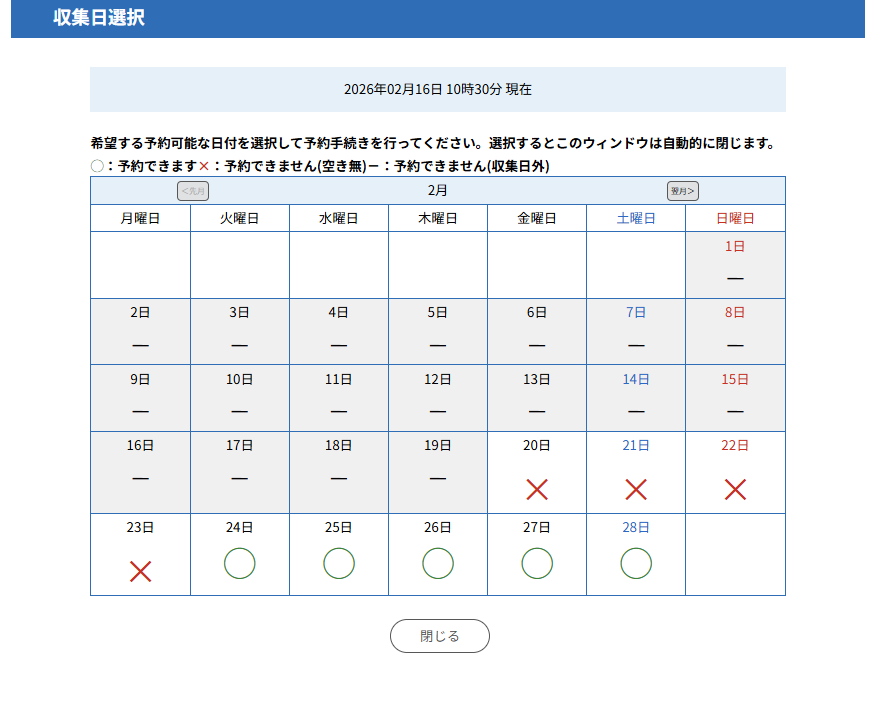Click the red X on the 20th
The height and width of the screenshot is (704, 896).
tap(537, 490)
